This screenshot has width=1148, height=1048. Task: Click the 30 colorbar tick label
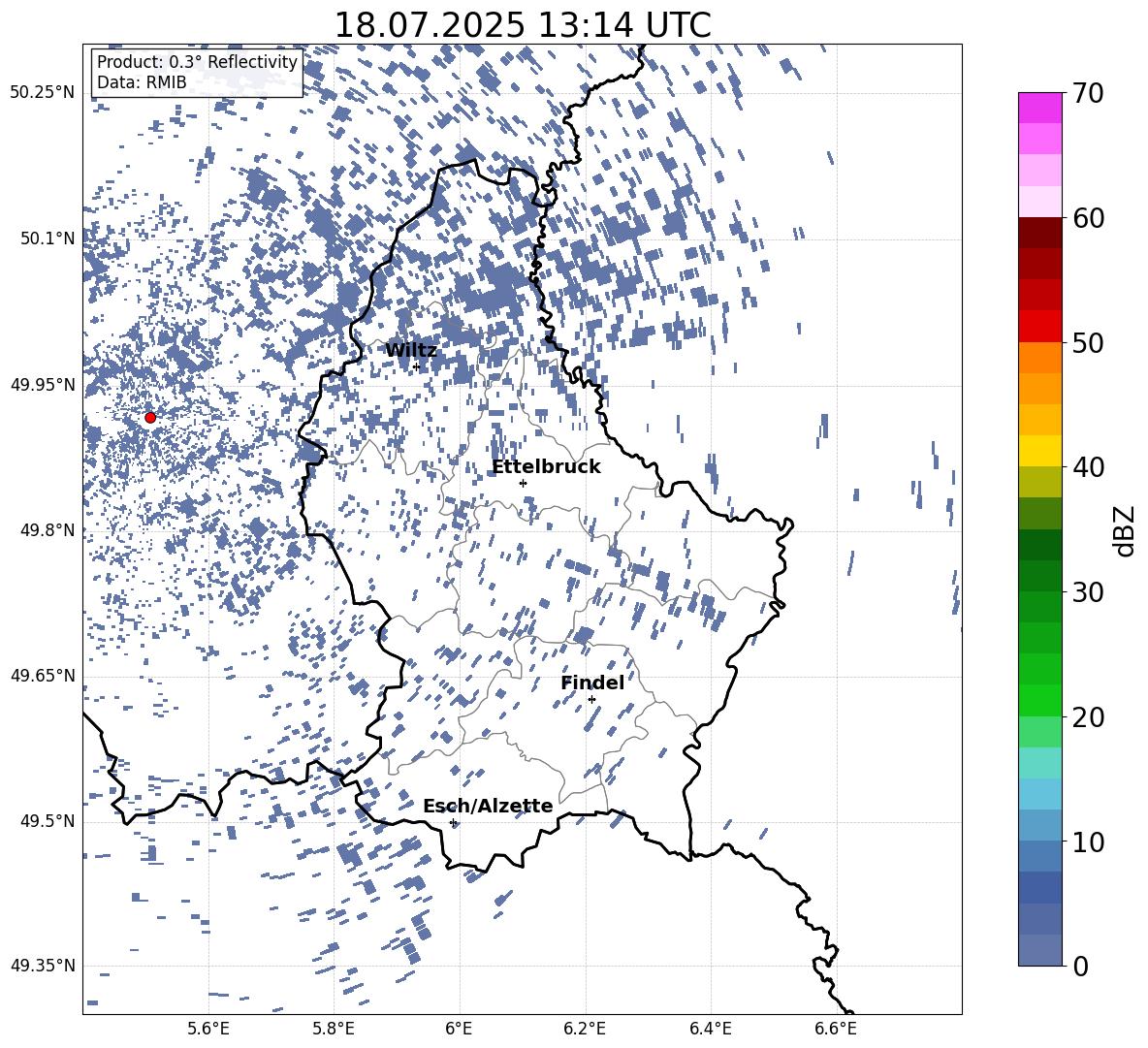pyautogui.click(x=1088, y=592)
